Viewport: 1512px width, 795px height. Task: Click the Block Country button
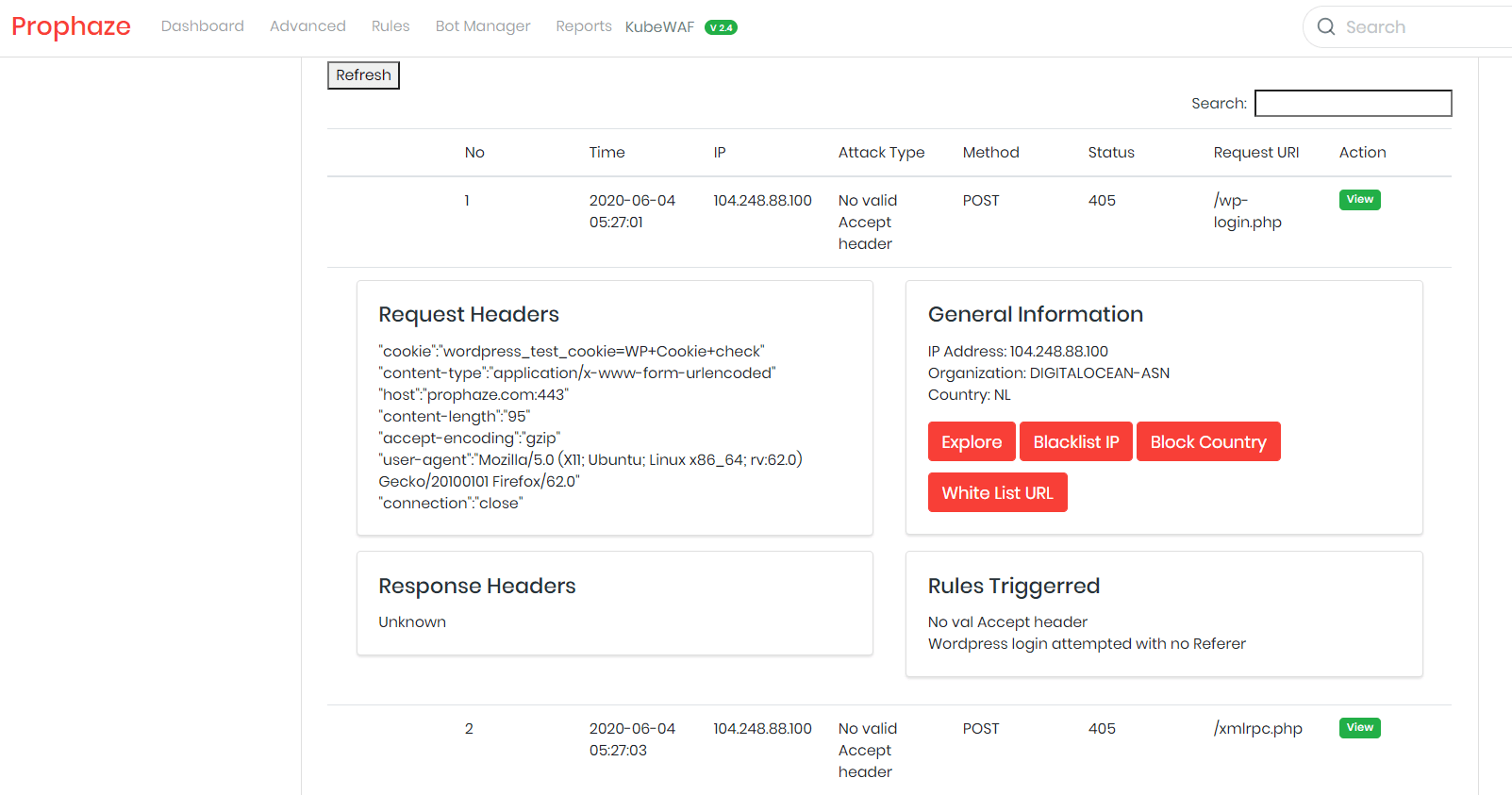click(1207, 442)
